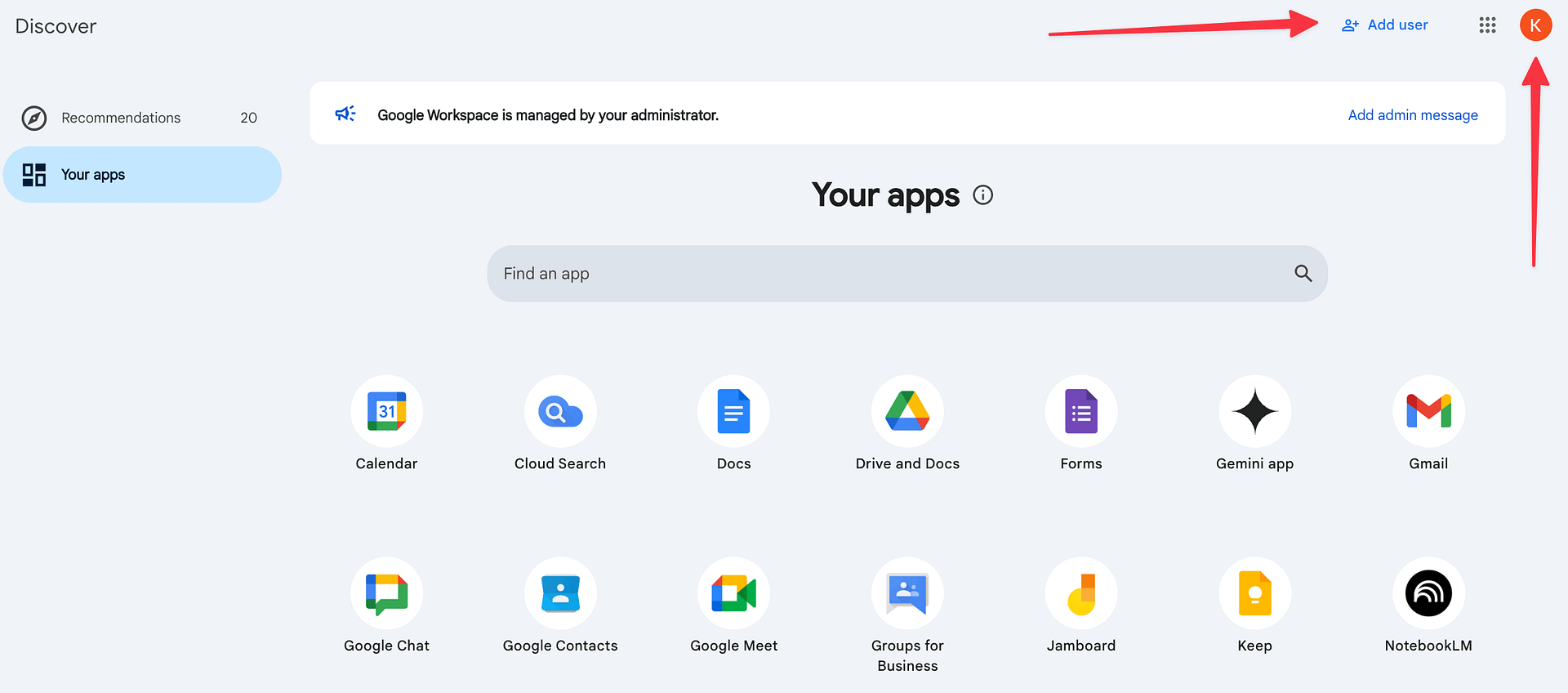Open the account avatar labeled K
Viewport: 1568px width, 693px height.
click(1535, 25)
